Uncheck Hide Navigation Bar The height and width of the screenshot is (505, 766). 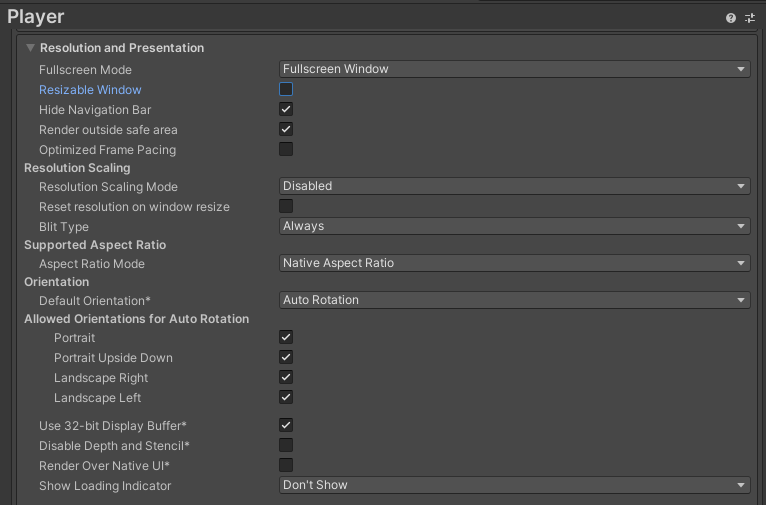tap(286, 109)
